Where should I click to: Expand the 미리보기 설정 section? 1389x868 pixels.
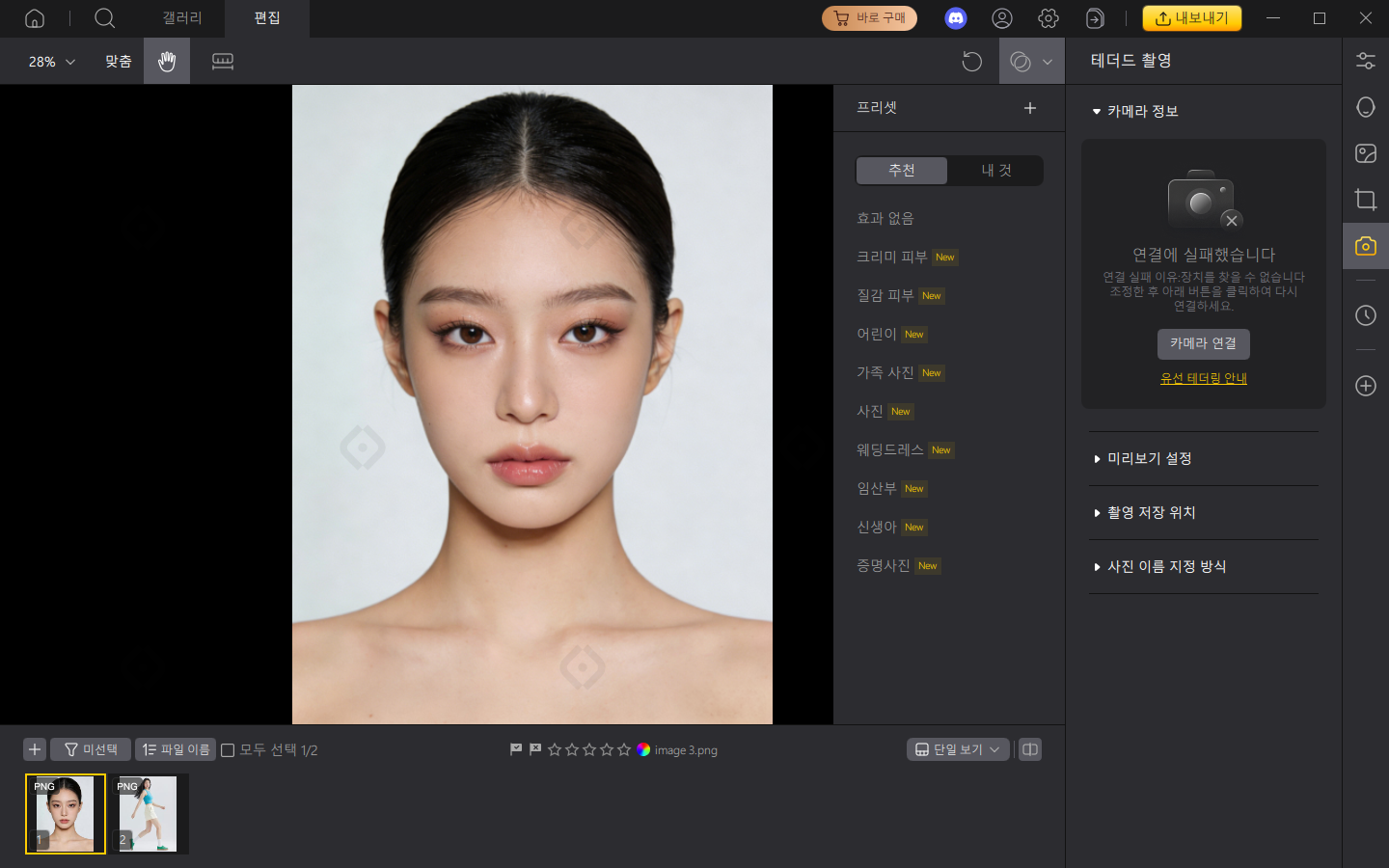[1149, 459]
